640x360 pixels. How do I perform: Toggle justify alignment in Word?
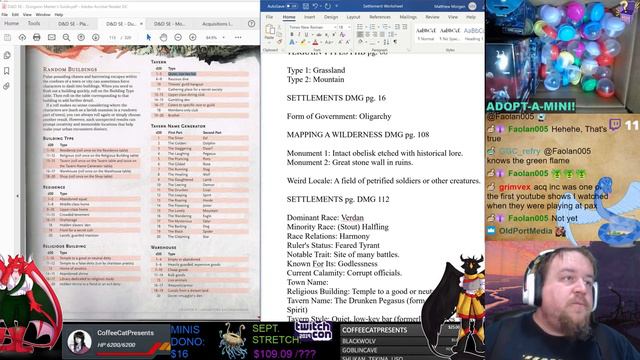(x=382, y=34)
